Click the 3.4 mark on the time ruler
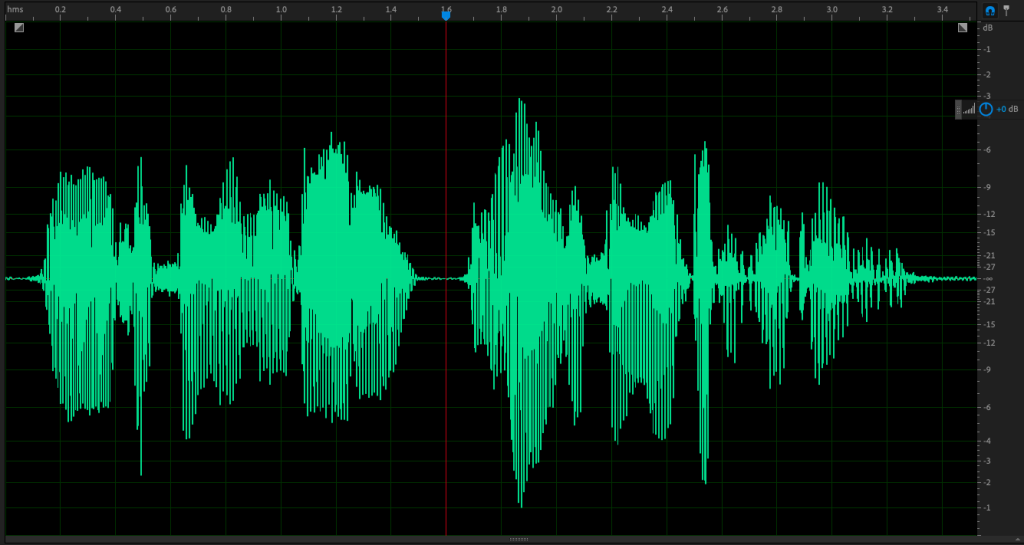Image resolution: width=1024 pixels, height=545 pixels. tap(942, 10)
